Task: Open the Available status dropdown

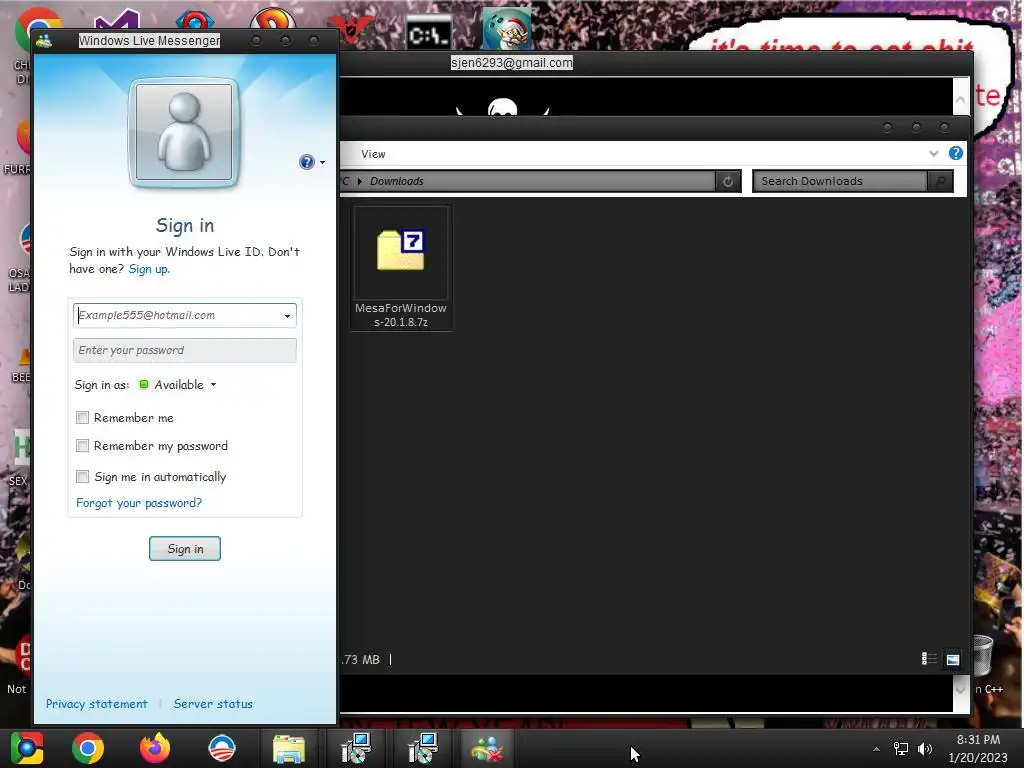Action: (178, 385)
